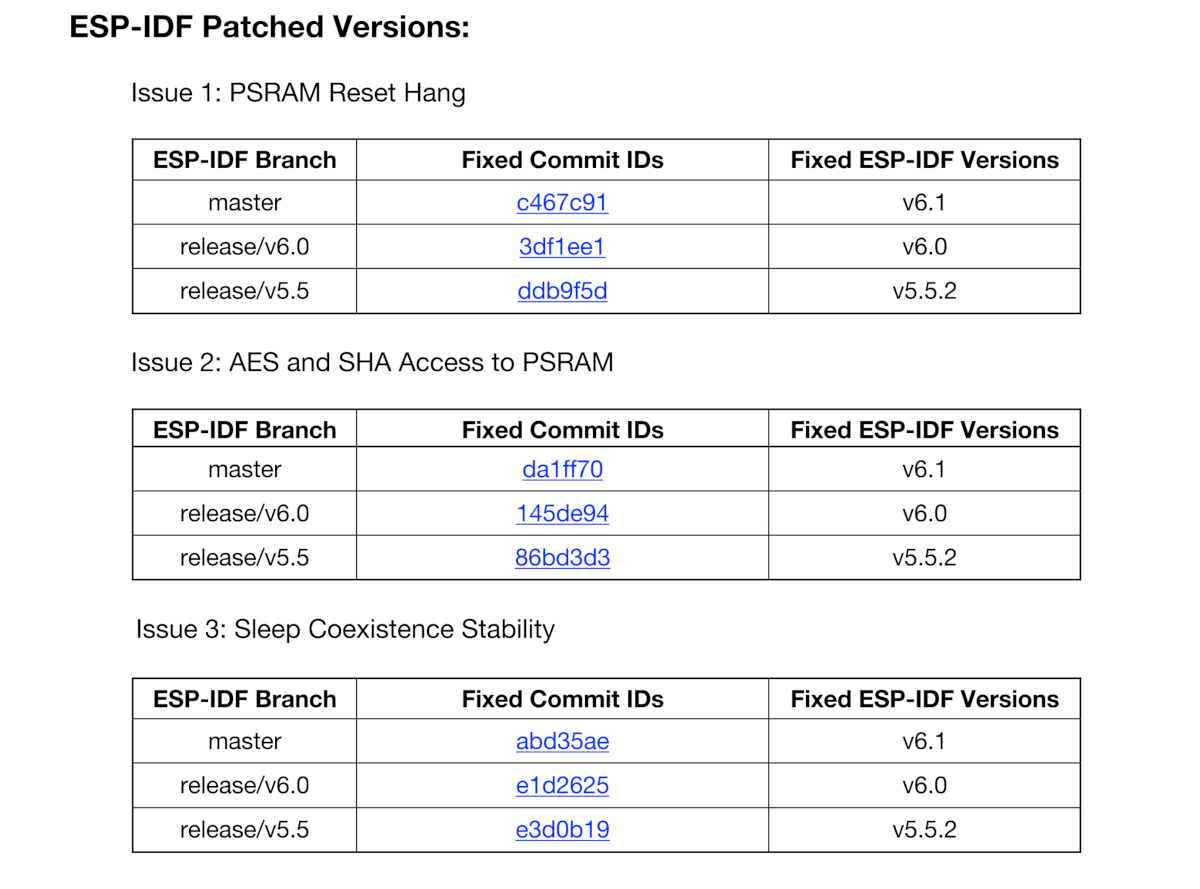Click the ddb9f5d commit ID link
Image resolution: width=1200 pixels, height=889 pixels.
pos(562,291)
